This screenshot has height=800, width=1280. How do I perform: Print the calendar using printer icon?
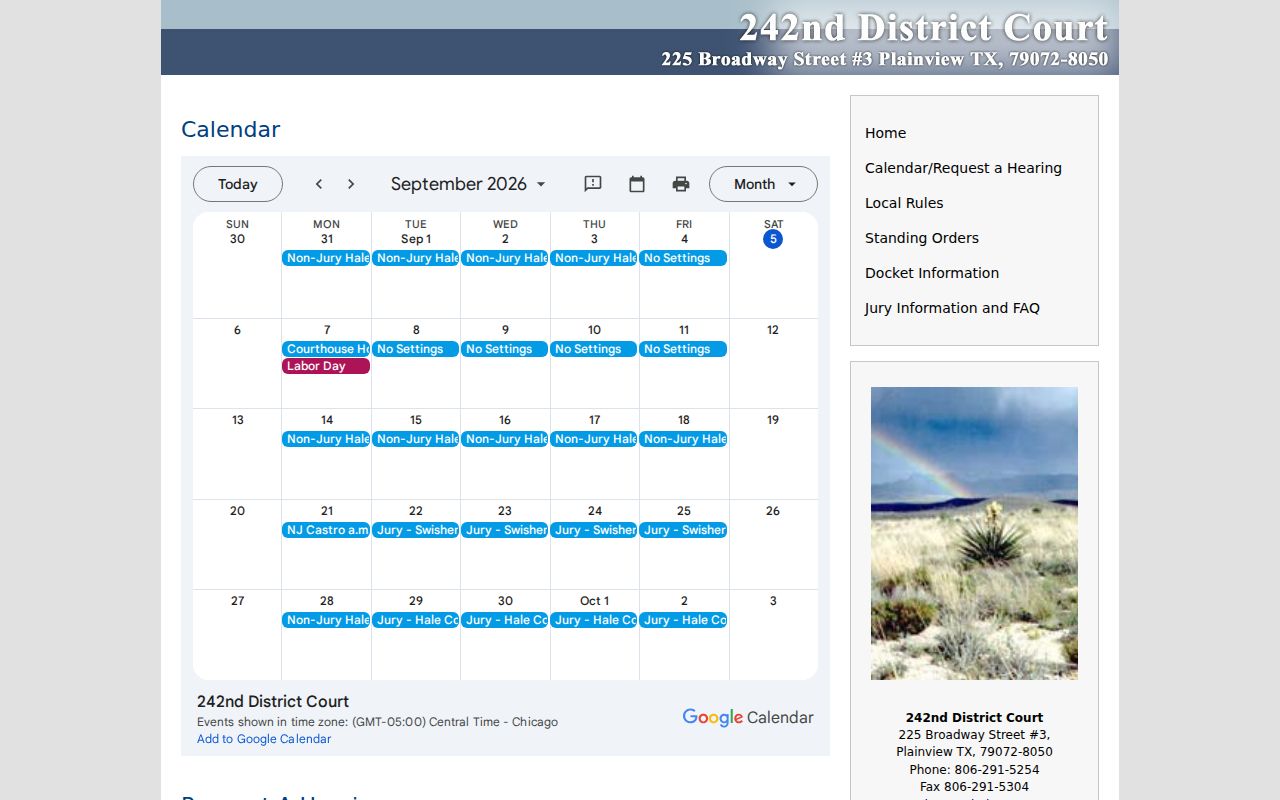click(681, 184)
